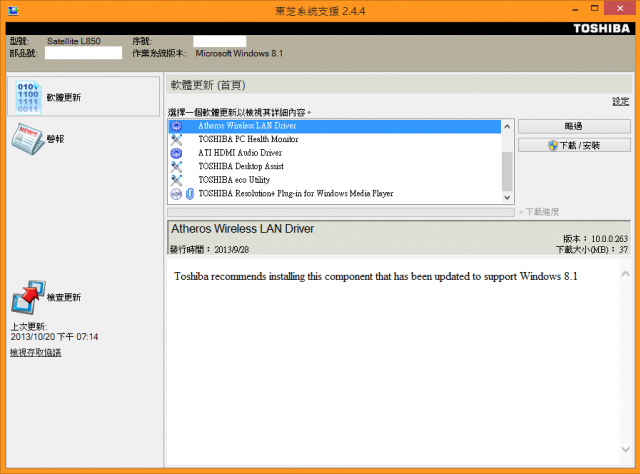The height and width of the screenshot is (474, 640).
Task: Click the 略過 skip button
Action: [x=574, y=126]
